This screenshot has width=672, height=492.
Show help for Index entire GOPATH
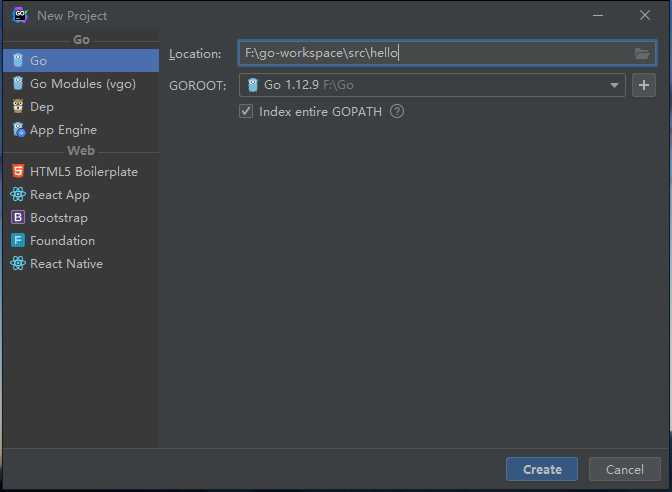coord(397,111)
